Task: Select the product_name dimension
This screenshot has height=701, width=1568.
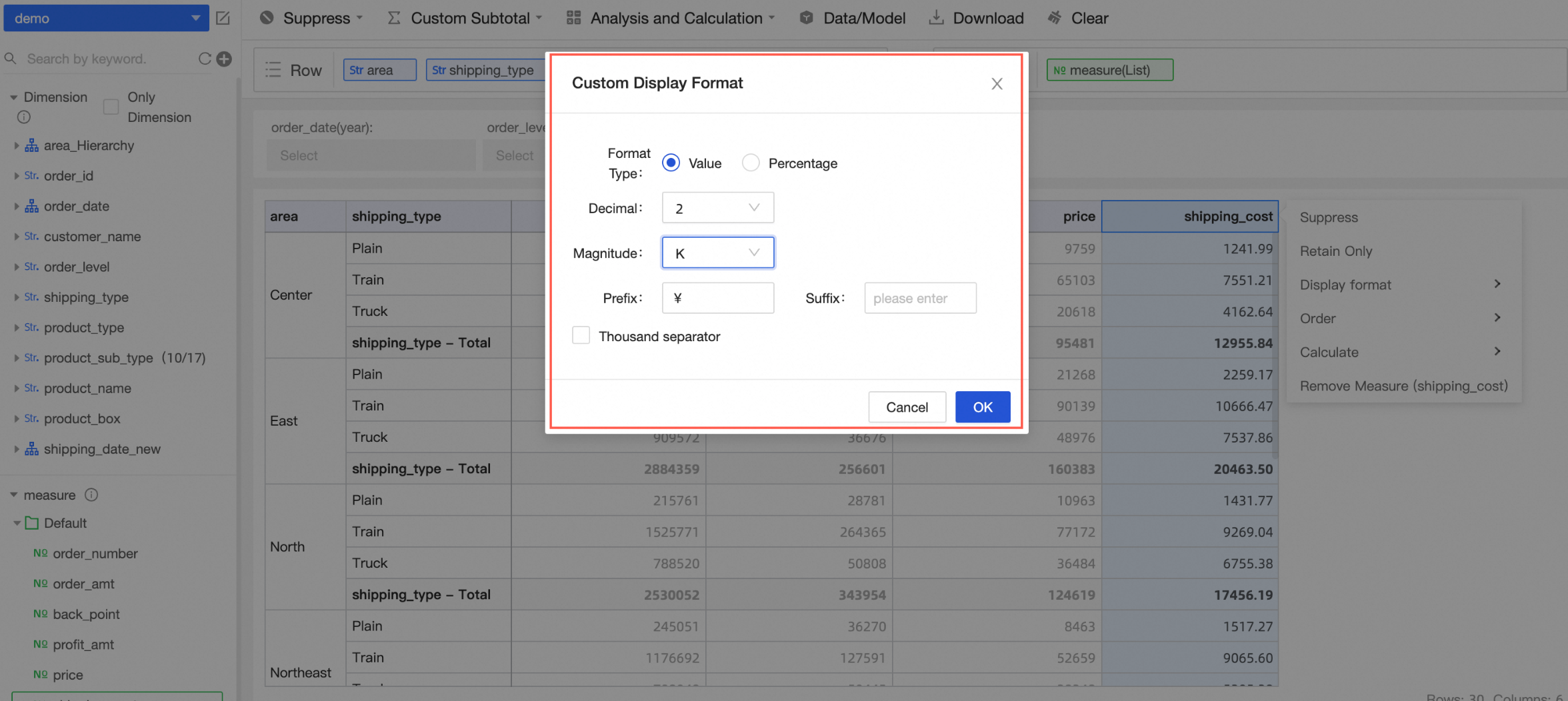Action: click(x=87, y=388)
